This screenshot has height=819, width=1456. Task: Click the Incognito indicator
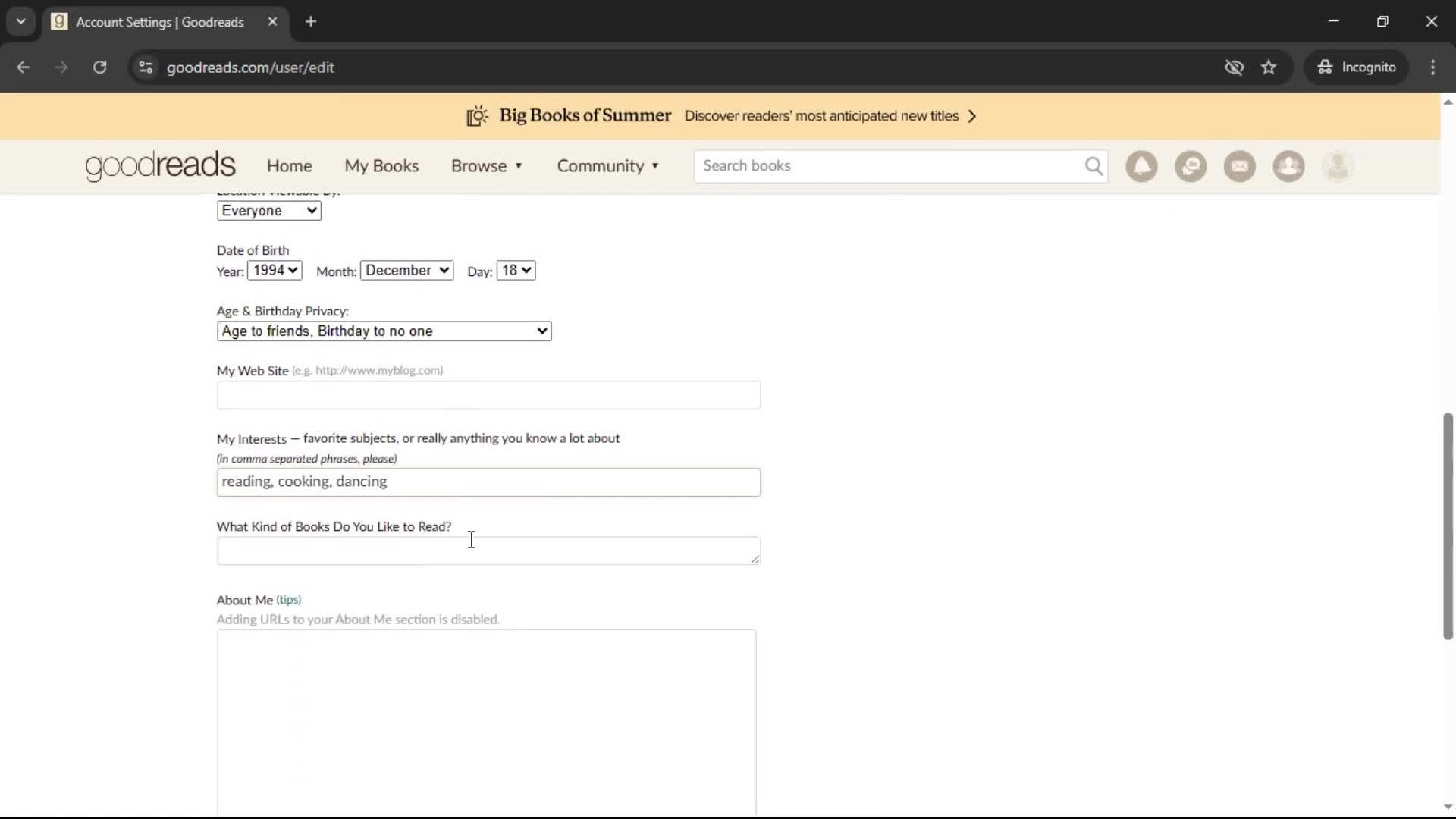pos(1357,67)
